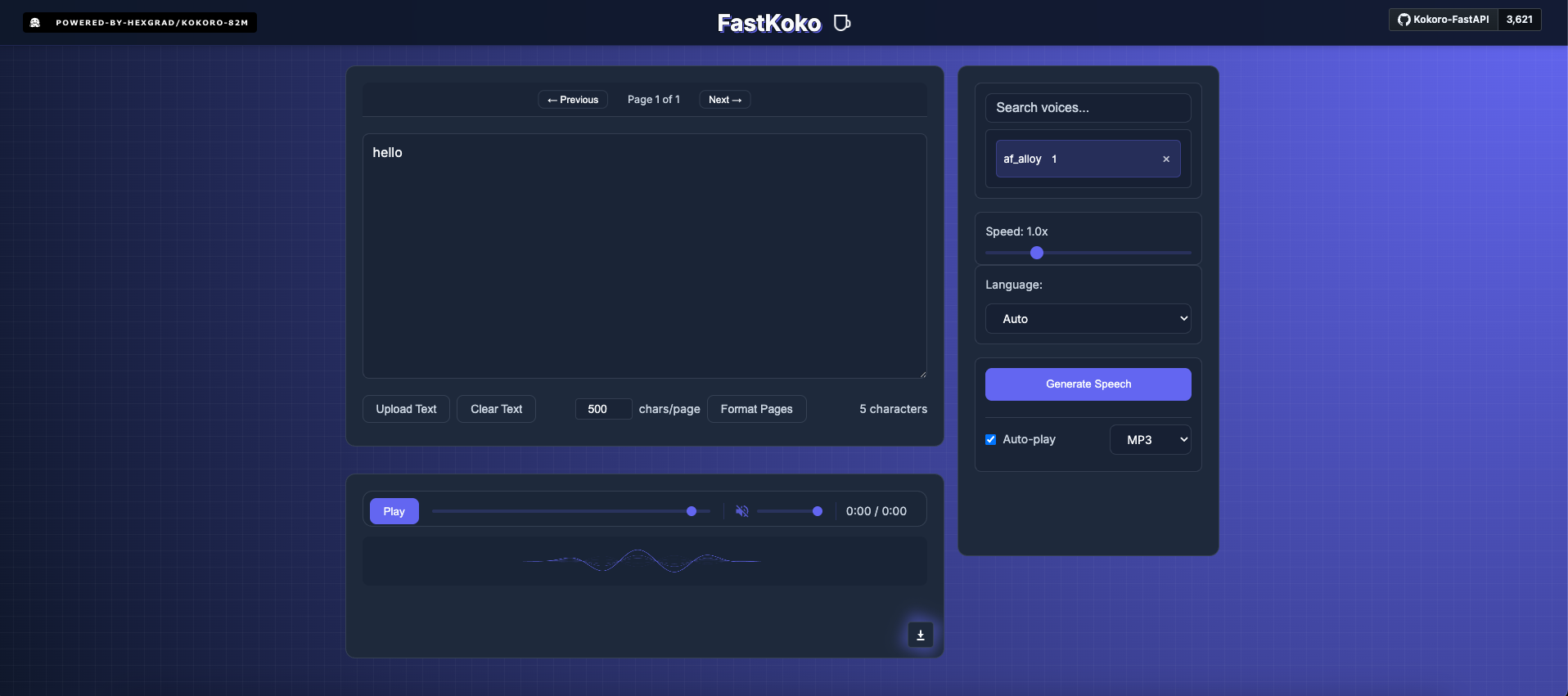
Task: Click the coffee cup icon beside FastKoko
Action: pyautogui.click(x=841, y=23)
